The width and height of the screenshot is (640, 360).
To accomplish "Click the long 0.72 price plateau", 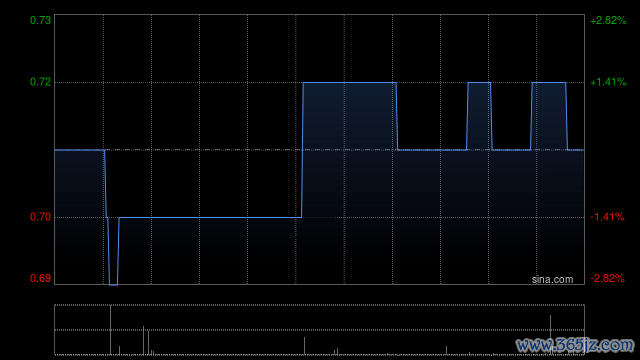I will [349, 82].
